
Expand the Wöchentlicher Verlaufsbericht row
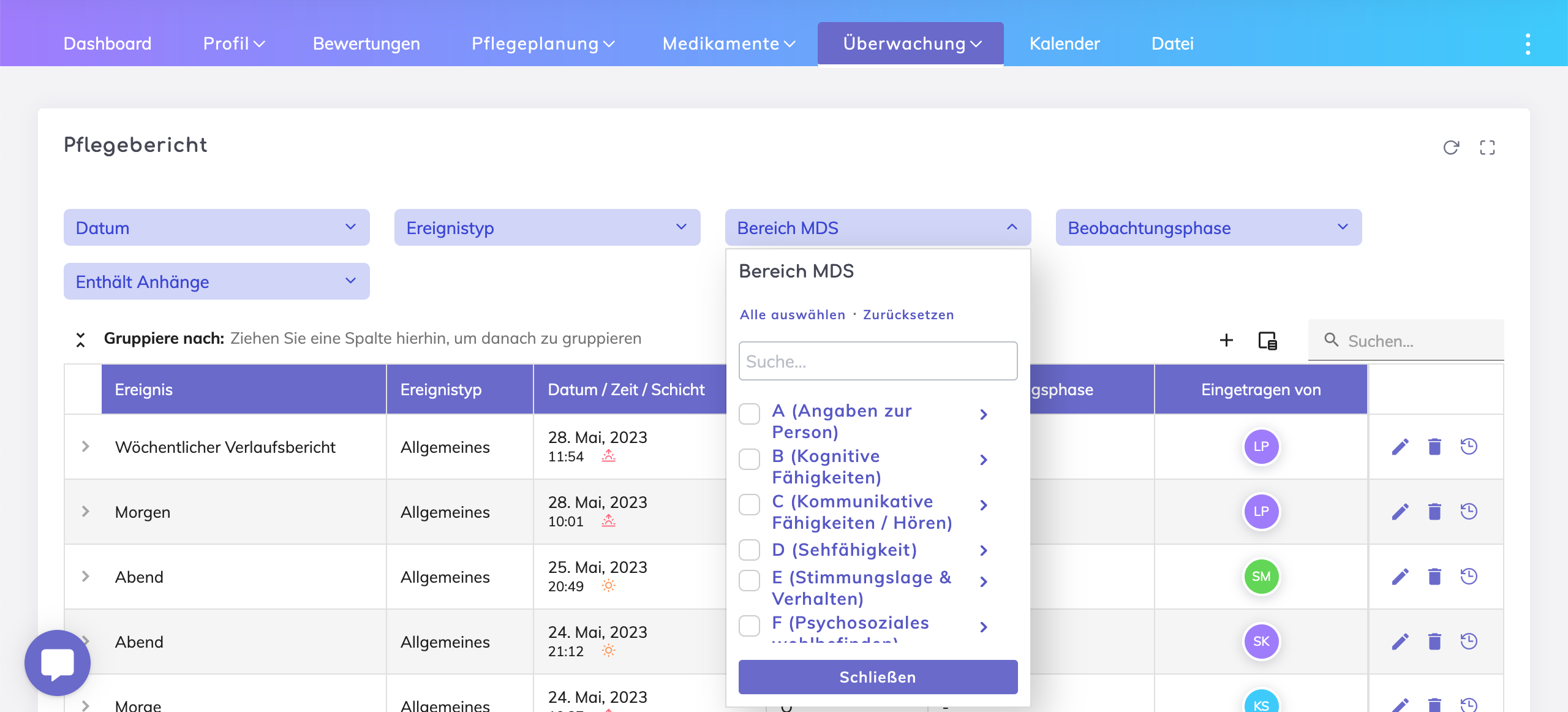[86, 447]
